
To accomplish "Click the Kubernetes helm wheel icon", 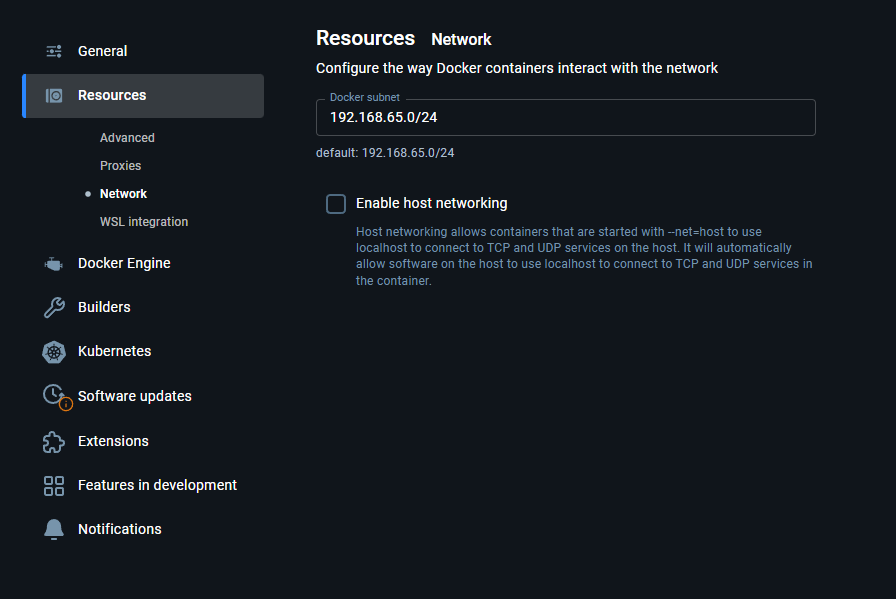I will point(54,352).
